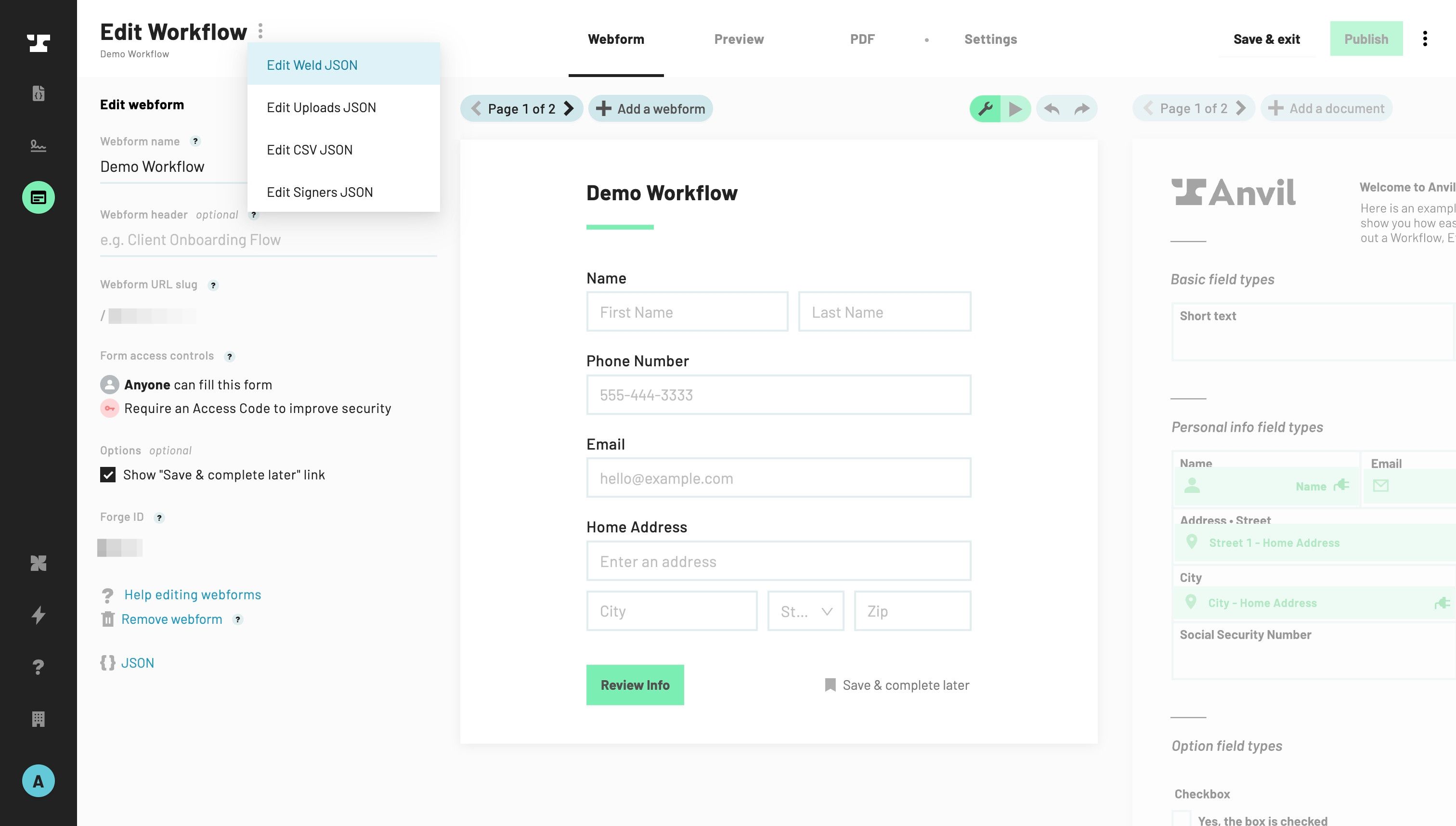Click the Zip field

pos(912,611)
